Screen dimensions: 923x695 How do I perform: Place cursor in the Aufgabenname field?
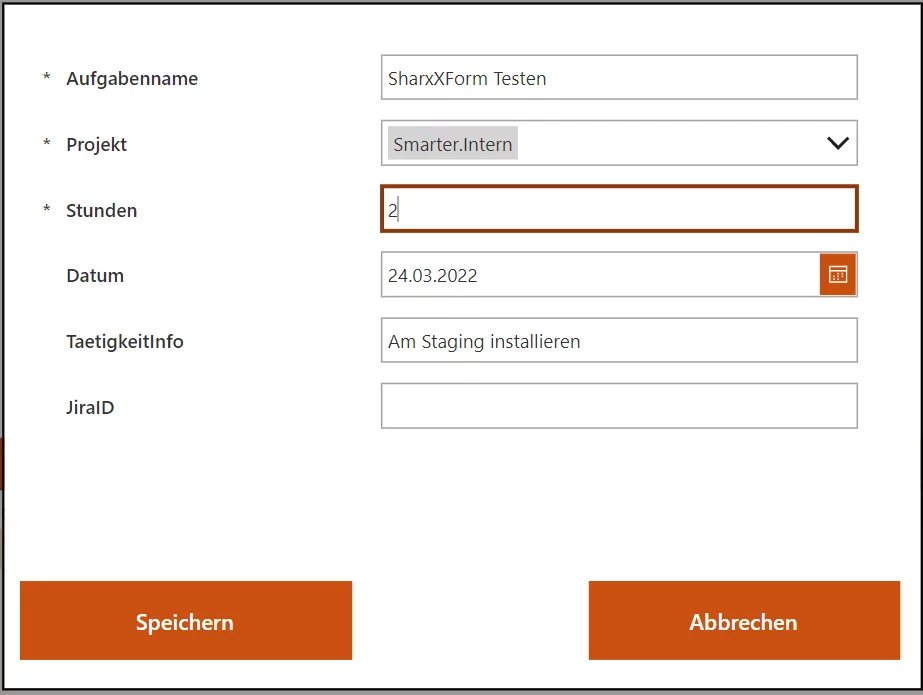(618, 77)
